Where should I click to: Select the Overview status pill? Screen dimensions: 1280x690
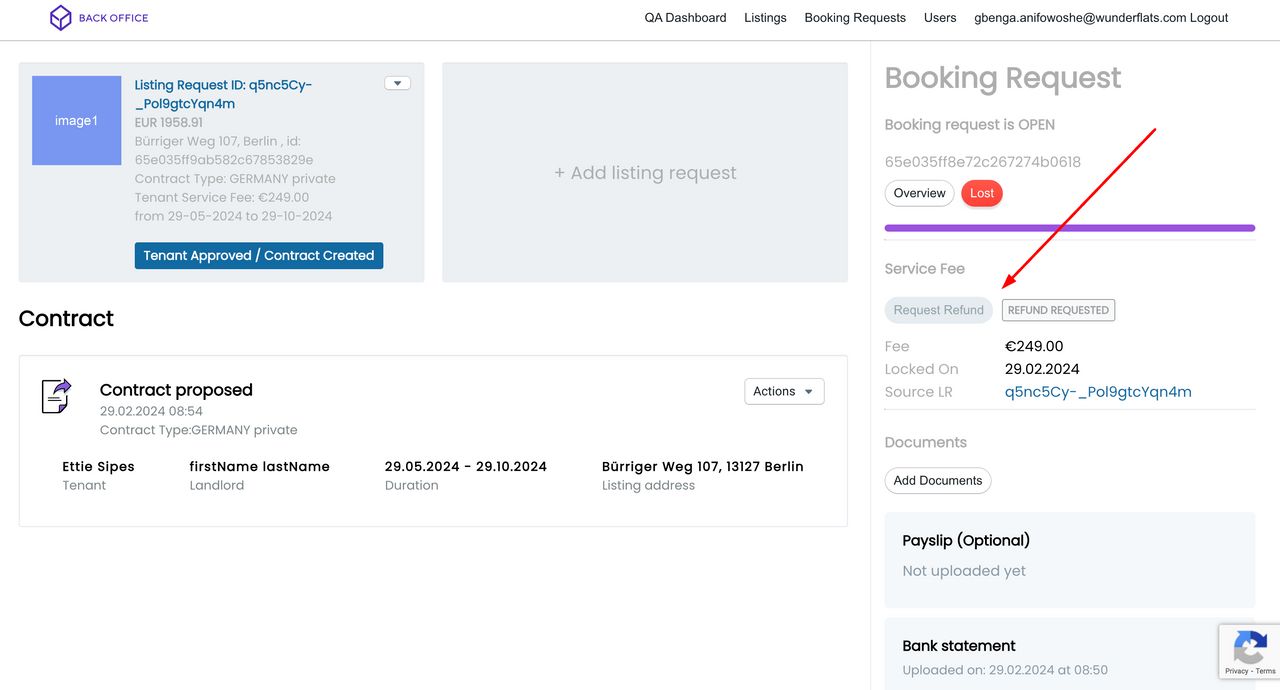pos(919,193)
